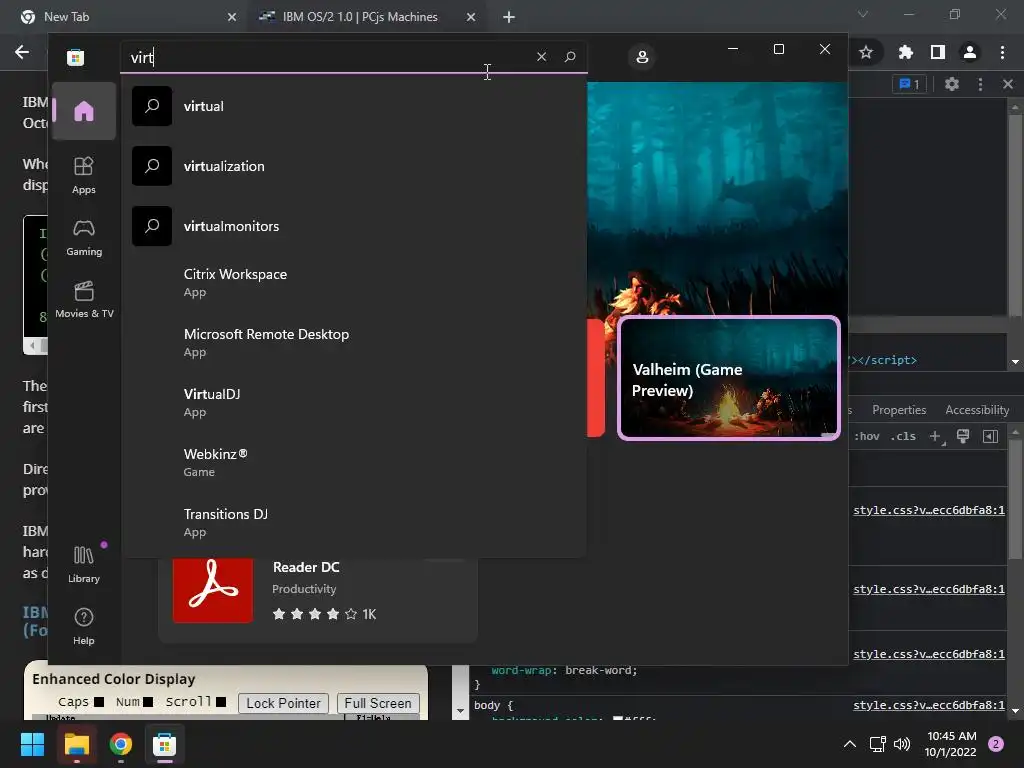
Task: Open Chrome profile avatar
Action: 970,52
